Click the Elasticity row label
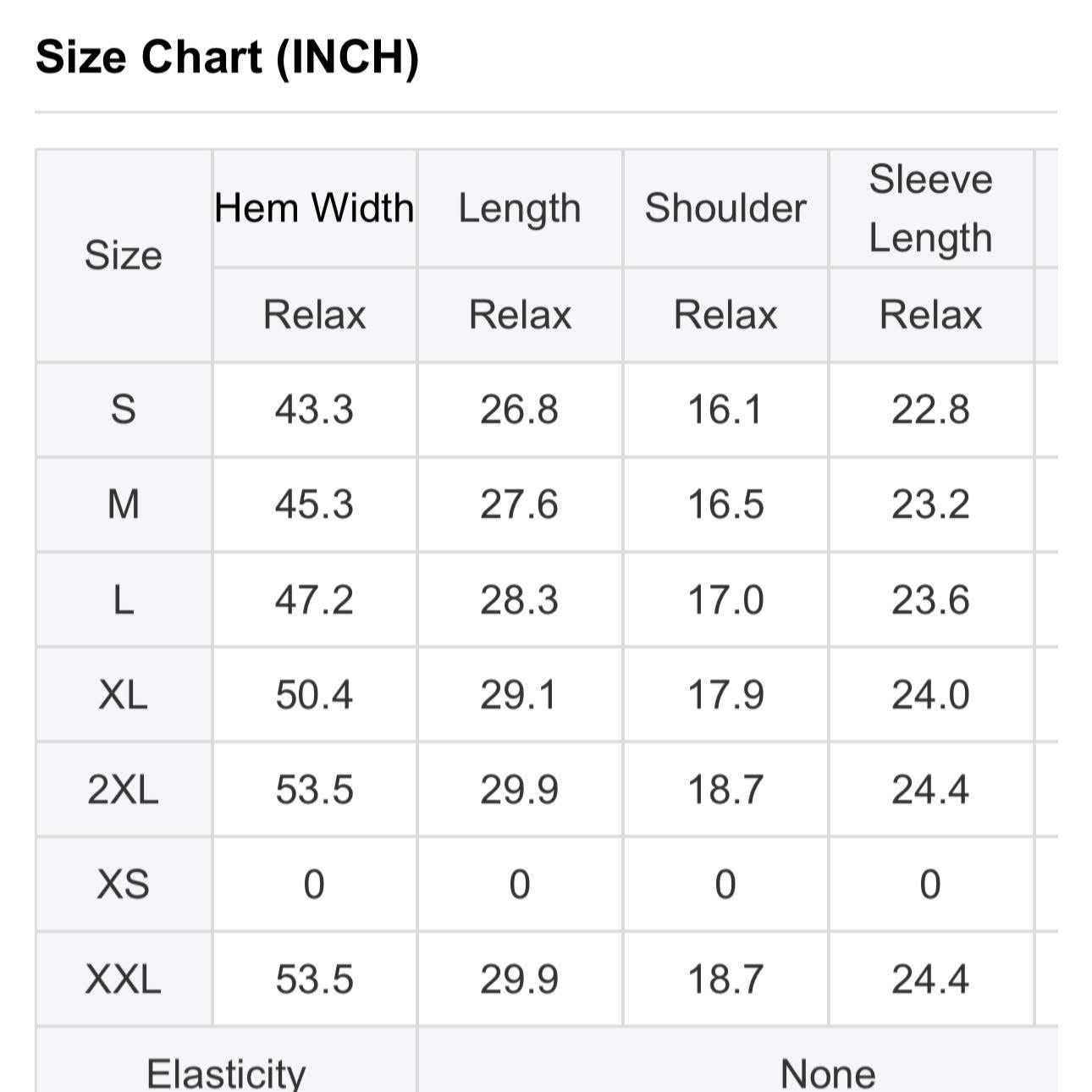This screenshot has height=1092, width=1092. tap(226, 1072)
